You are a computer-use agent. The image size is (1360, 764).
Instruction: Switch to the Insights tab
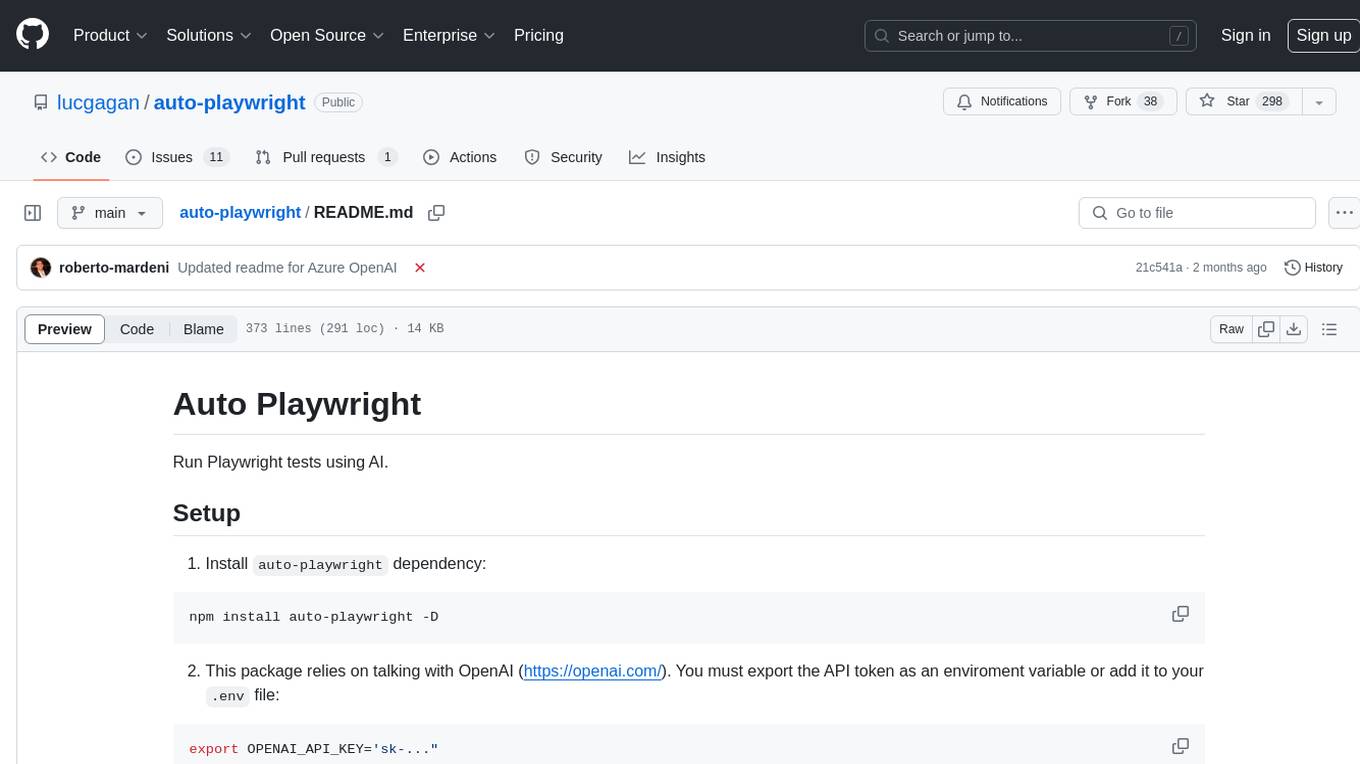coord(667,157)
